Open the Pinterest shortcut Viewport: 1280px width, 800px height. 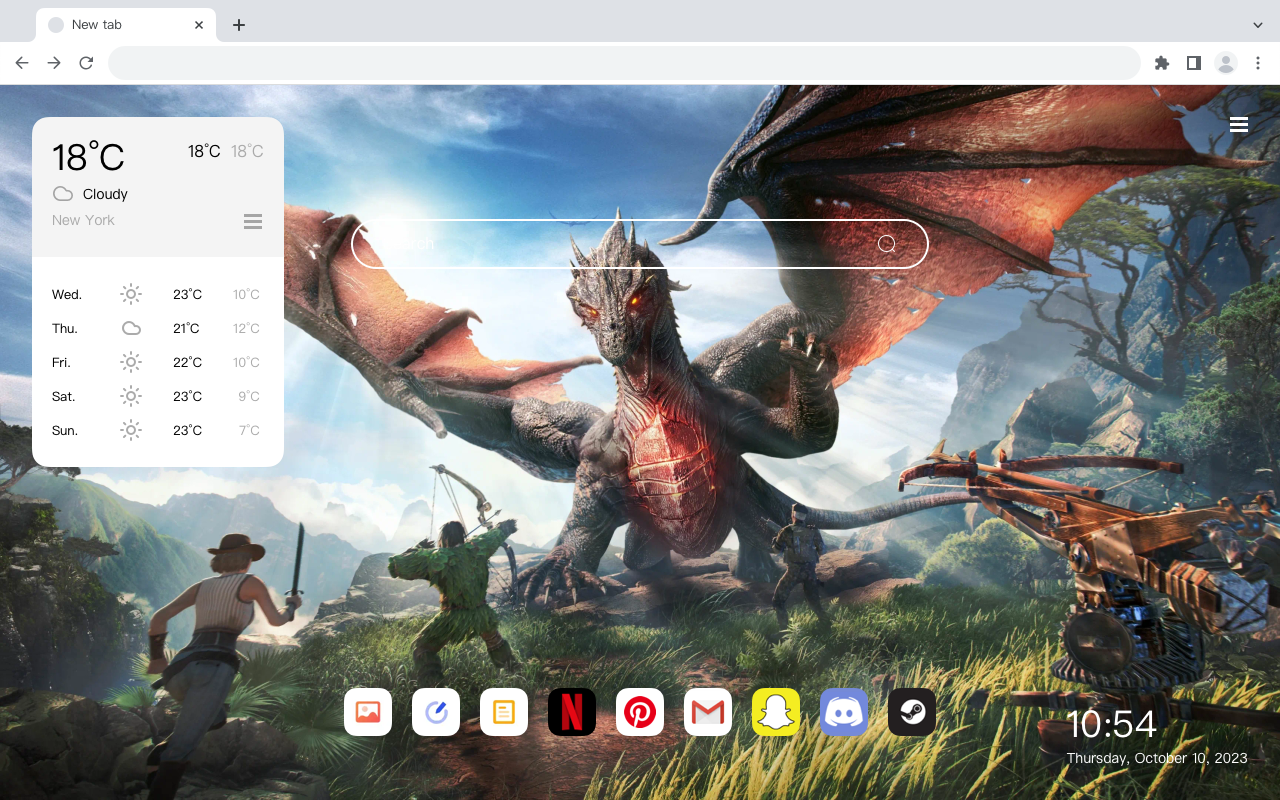pos(640,712)
